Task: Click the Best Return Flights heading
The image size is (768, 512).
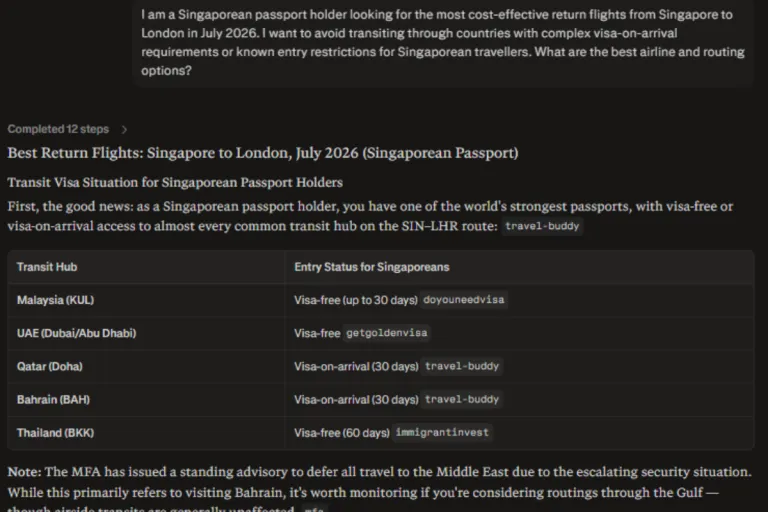Action: [x=262, y=153]
